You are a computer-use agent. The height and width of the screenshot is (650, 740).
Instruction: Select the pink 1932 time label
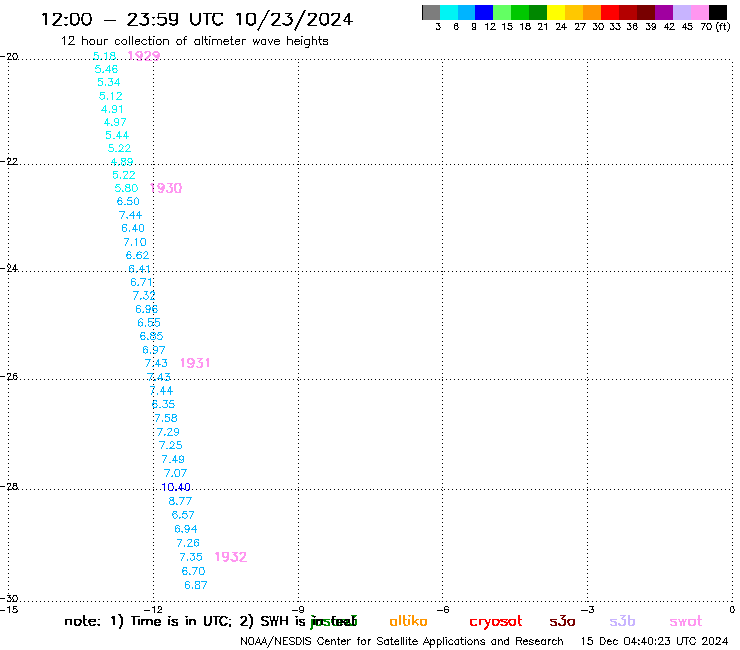click(230, 557)
